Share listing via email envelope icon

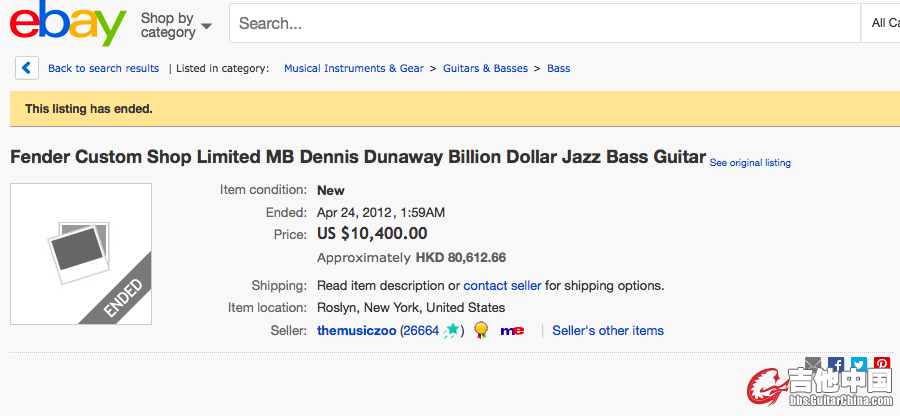pos(813,364)
